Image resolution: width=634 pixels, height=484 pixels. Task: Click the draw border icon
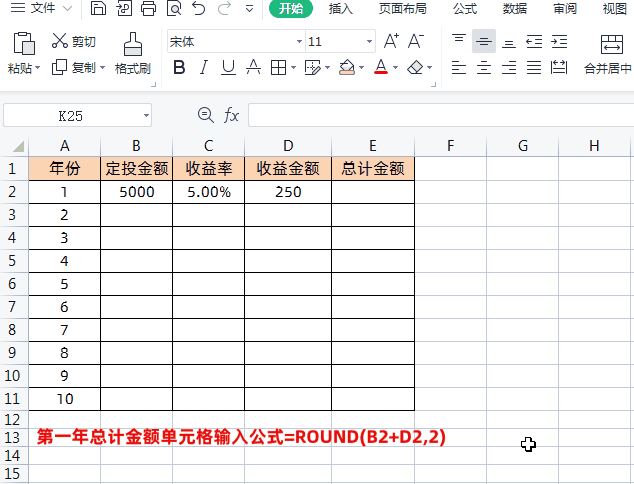313,68
